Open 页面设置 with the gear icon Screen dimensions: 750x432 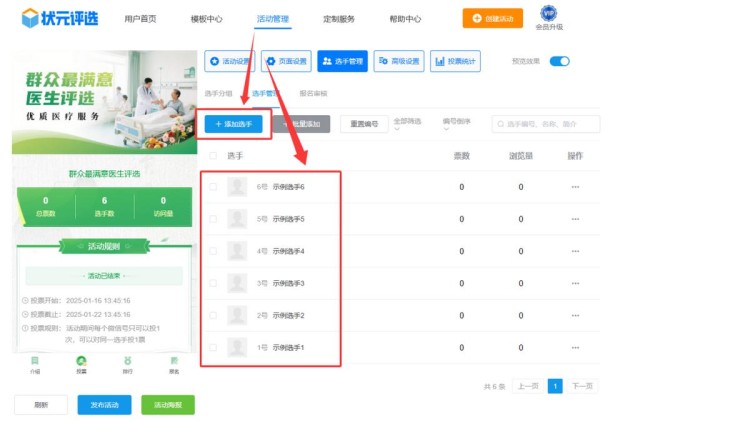(x=286, y=62)
